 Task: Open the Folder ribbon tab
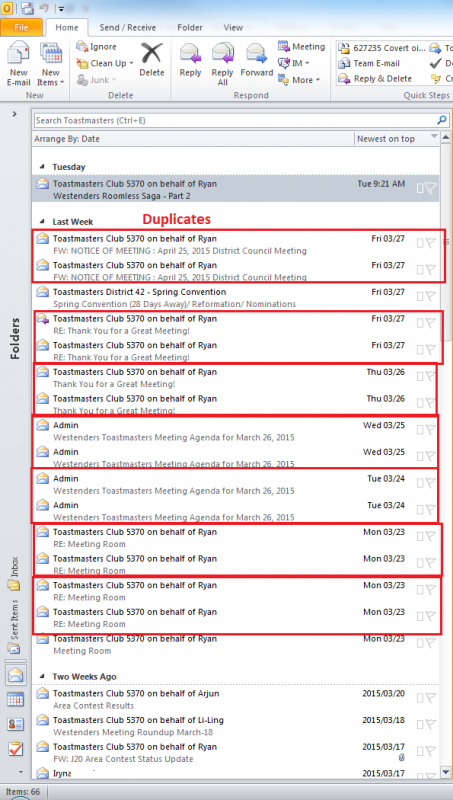190,28
